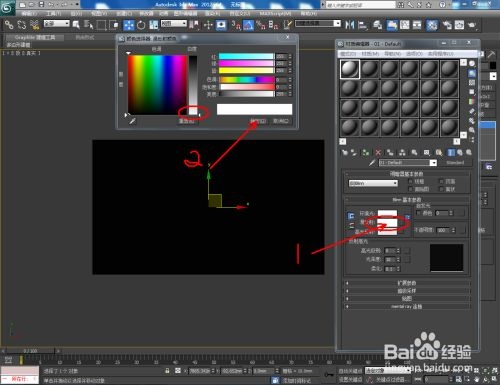The image size is (500, 385).
Task: Open the Utilities menu in Material Editor
Action: (x=440, y=54)
